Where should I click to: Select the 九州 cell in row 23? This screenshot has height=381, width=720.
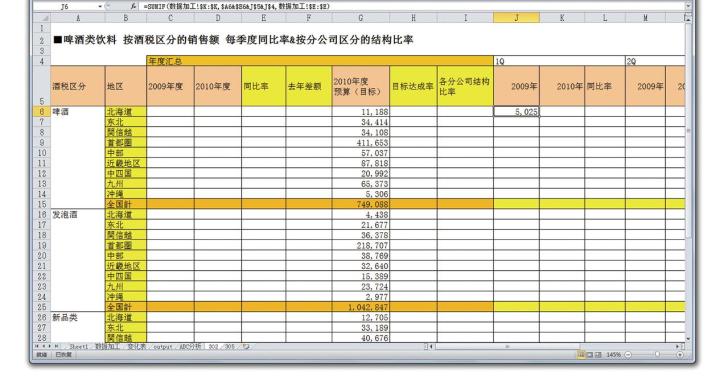(126, 286)
